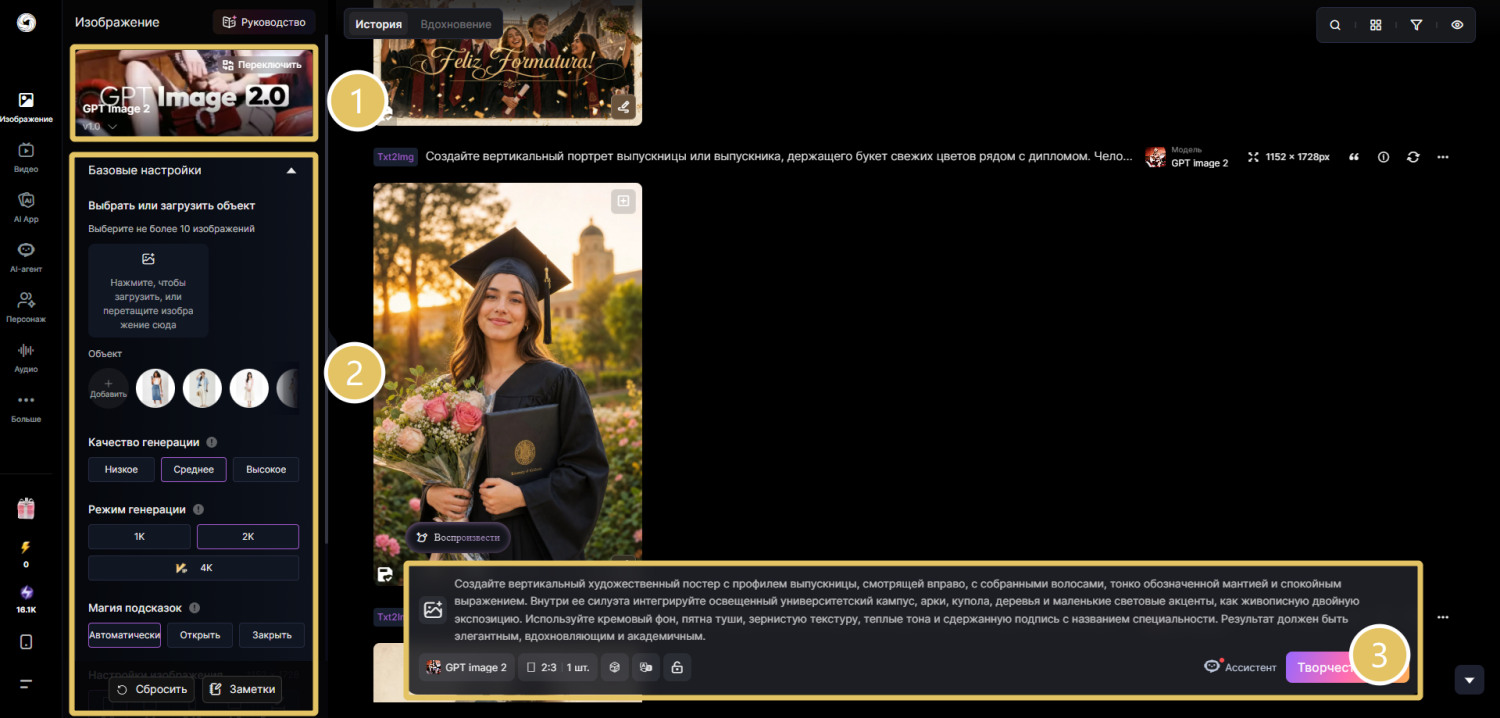
Task: Select Высокое generation quality
Action: click(x=266, y=469)
